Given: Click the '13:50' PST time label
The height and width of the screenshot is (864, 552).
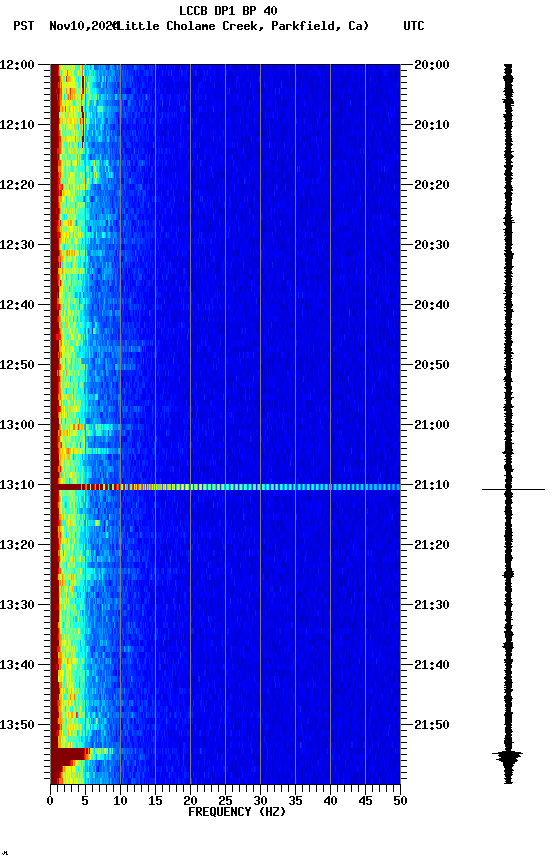Looking at the screenshot, I should [17, 726].
